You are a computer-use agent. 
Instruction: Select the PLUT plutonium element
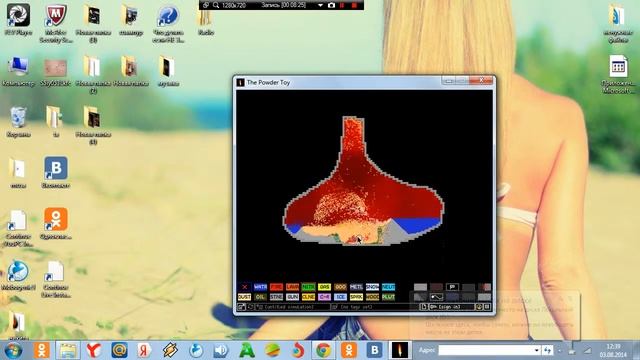tap(388, 297)
